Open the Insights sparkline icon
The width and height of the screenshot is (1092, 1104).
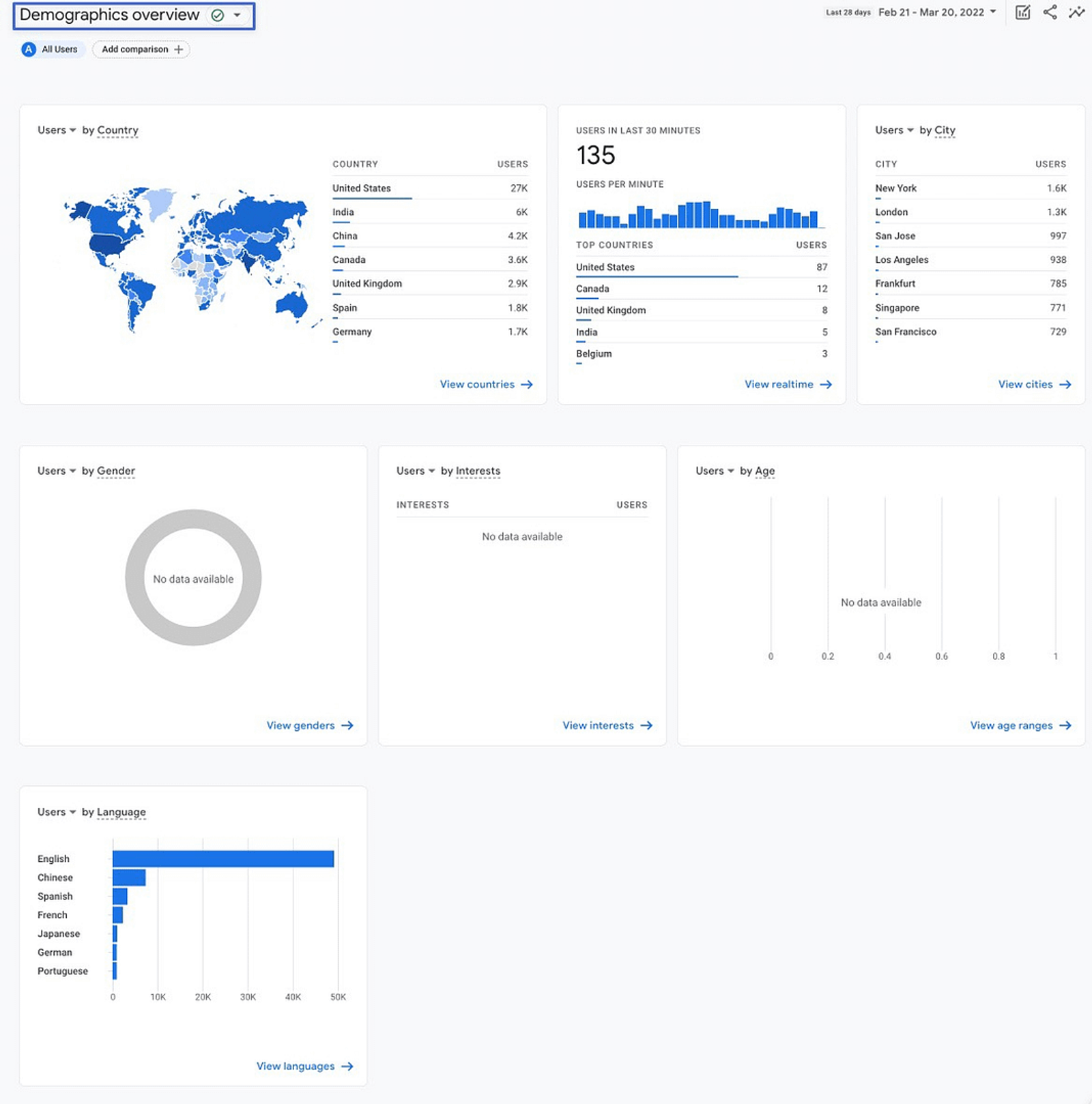[x=1076, y=12]
